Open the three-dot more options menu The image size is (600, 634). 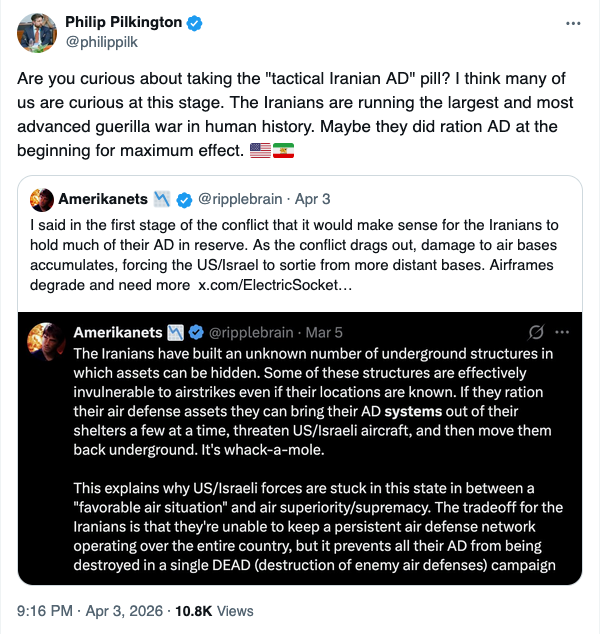(572, 21)
